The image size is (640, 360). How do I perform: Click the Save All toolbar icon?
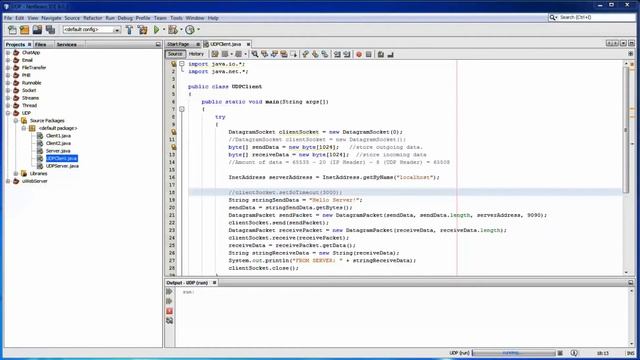click(x=50, y=29)
